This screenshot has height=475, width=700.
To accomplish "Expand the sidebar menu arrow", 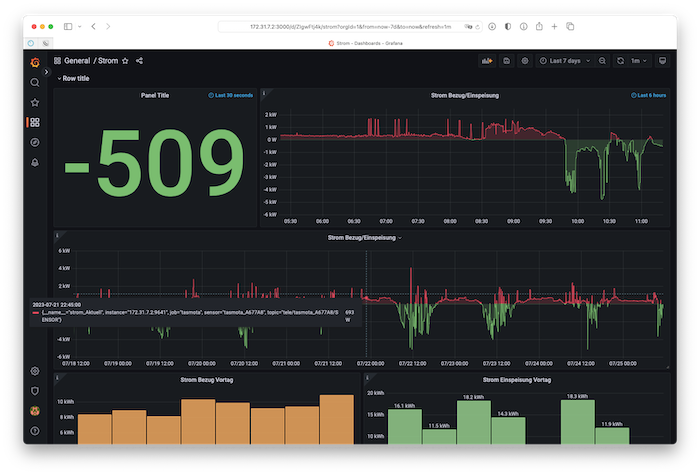I will [46, 72].
